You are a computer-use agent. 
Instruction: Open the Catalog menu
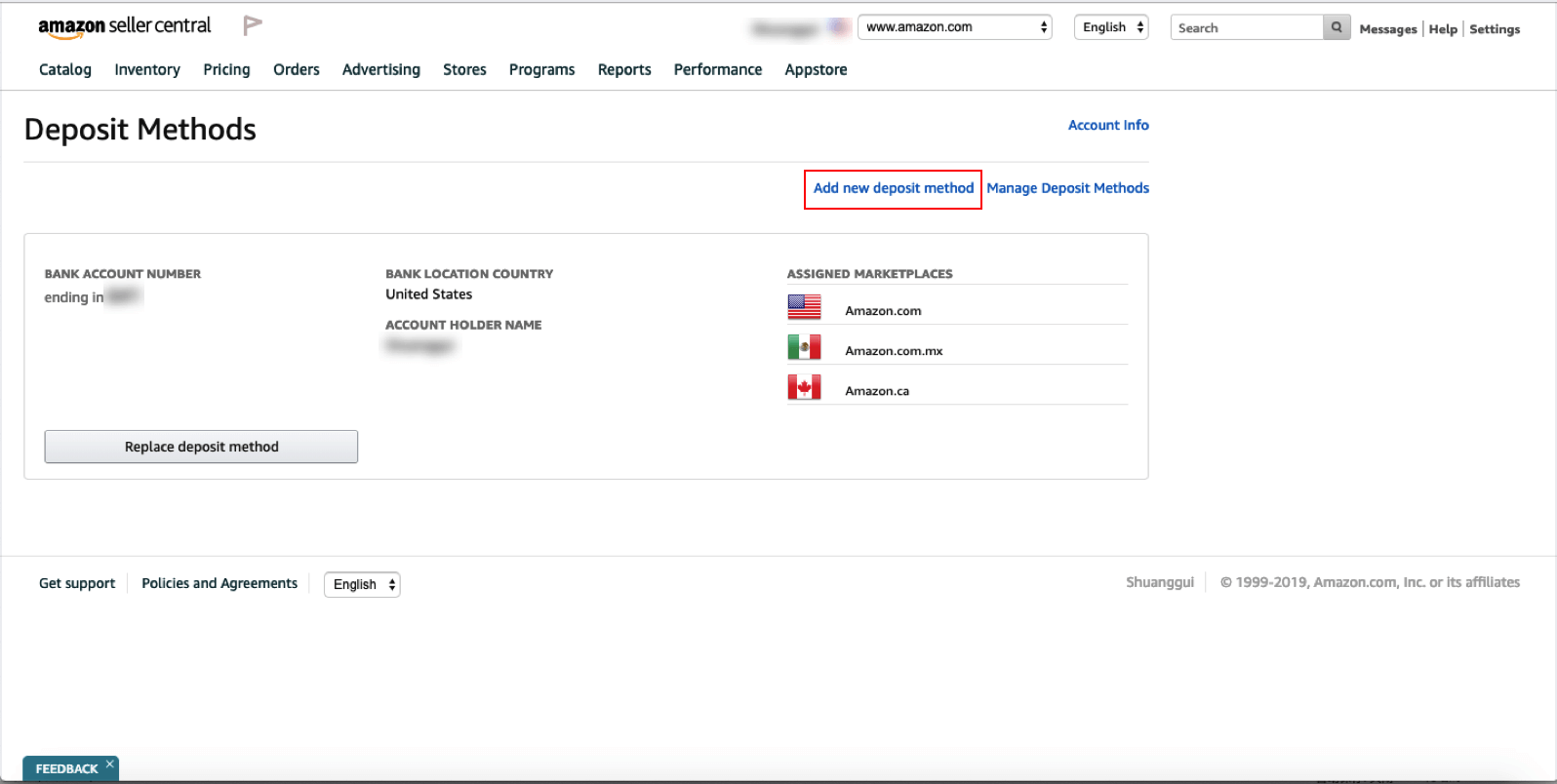click(65, 69)
